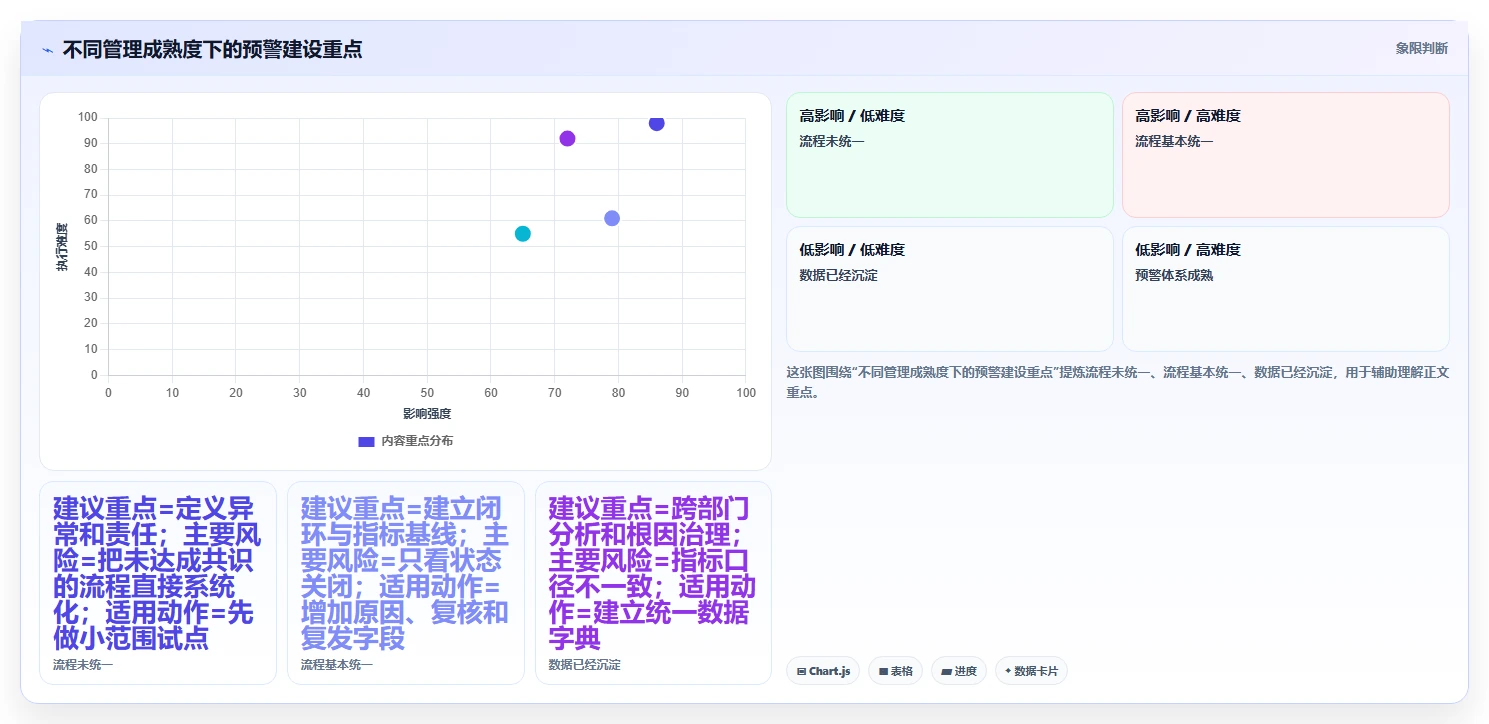Click the lightning icon beside the title
The image size is (1489, 724).
[47, 50]
